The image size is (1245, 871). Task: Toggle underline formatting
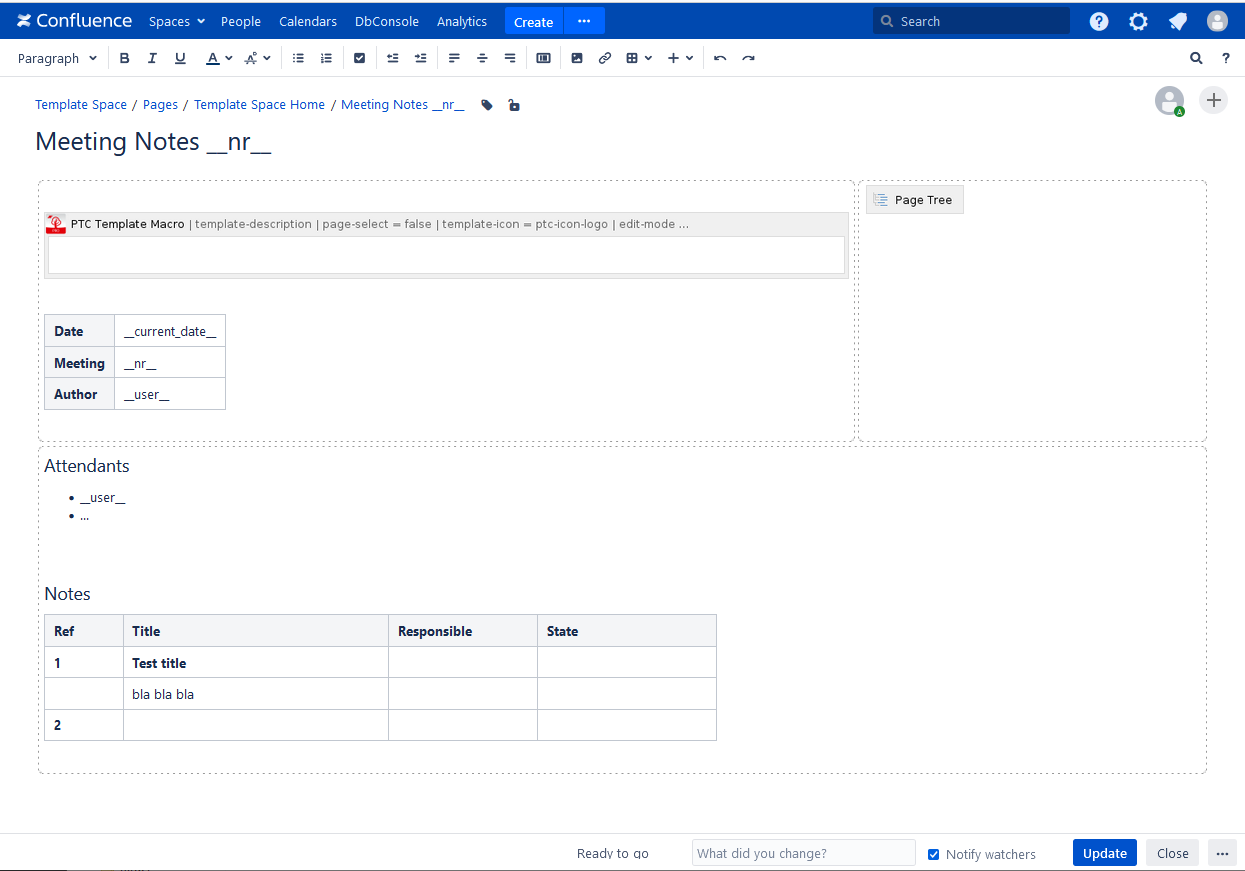coord(180,58)
